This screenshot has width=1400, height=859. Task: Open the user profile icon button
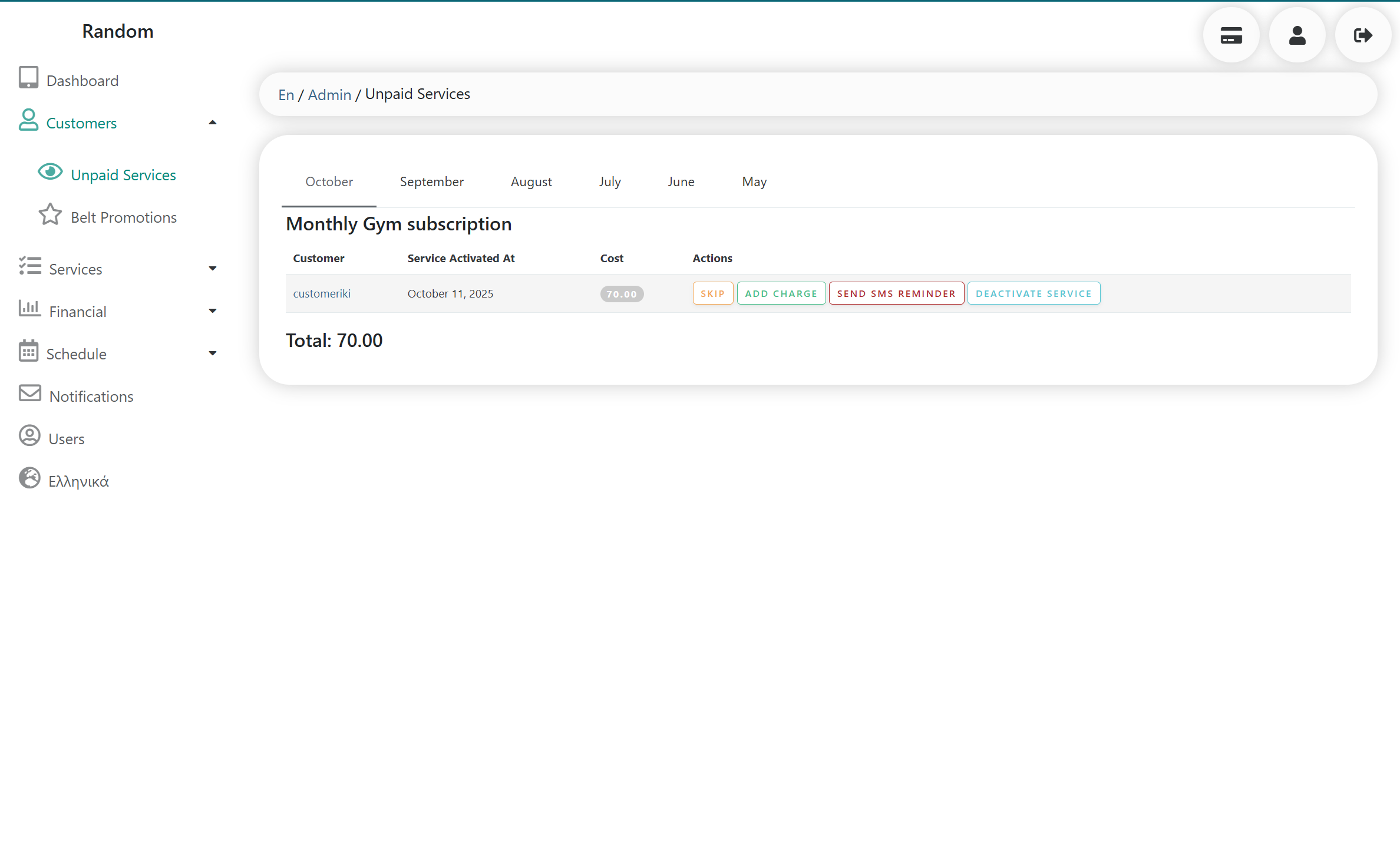click(x=1297, y=35)
